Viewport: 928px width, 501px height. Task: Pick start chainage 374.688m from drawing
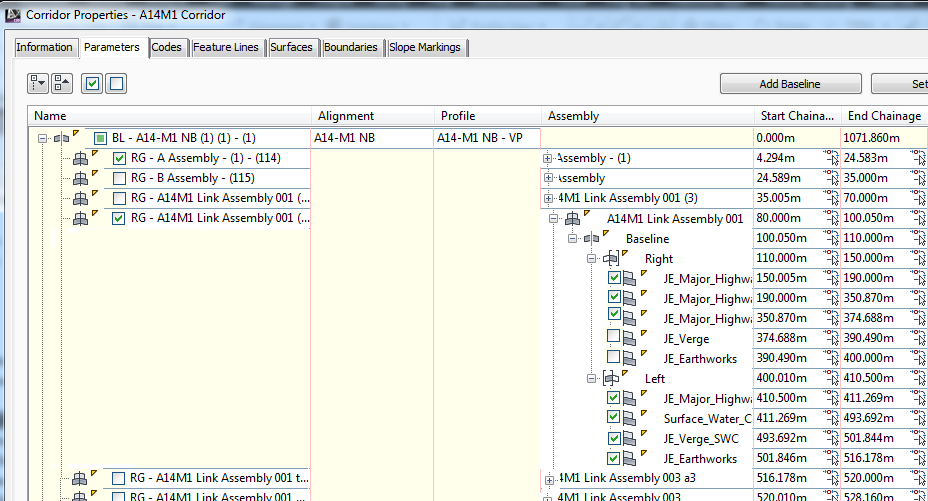click(x=831, y=338)
